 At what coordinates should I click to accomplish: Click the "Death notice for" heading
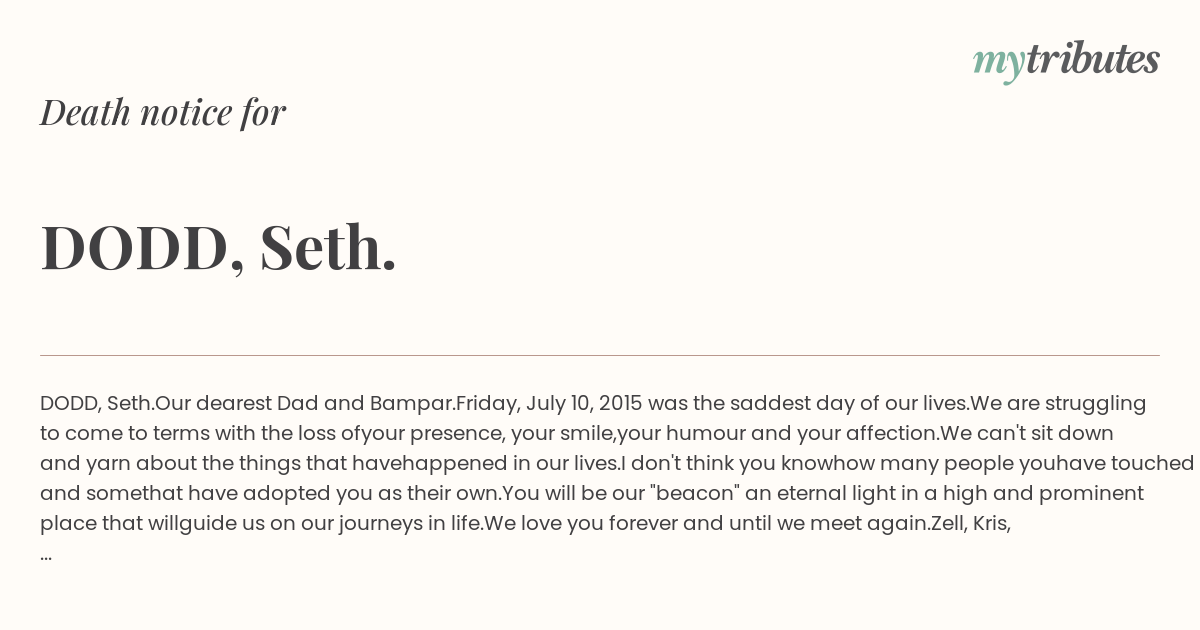pos(163,112)
